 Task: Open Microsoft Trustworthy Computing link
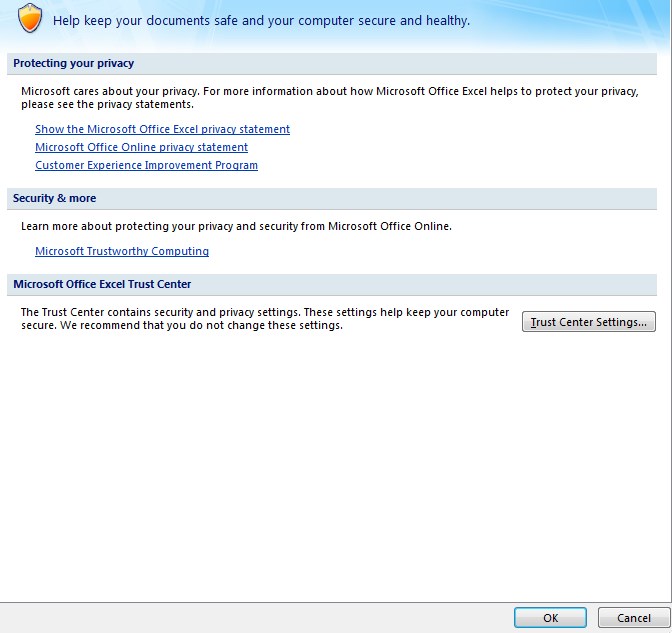122,251
